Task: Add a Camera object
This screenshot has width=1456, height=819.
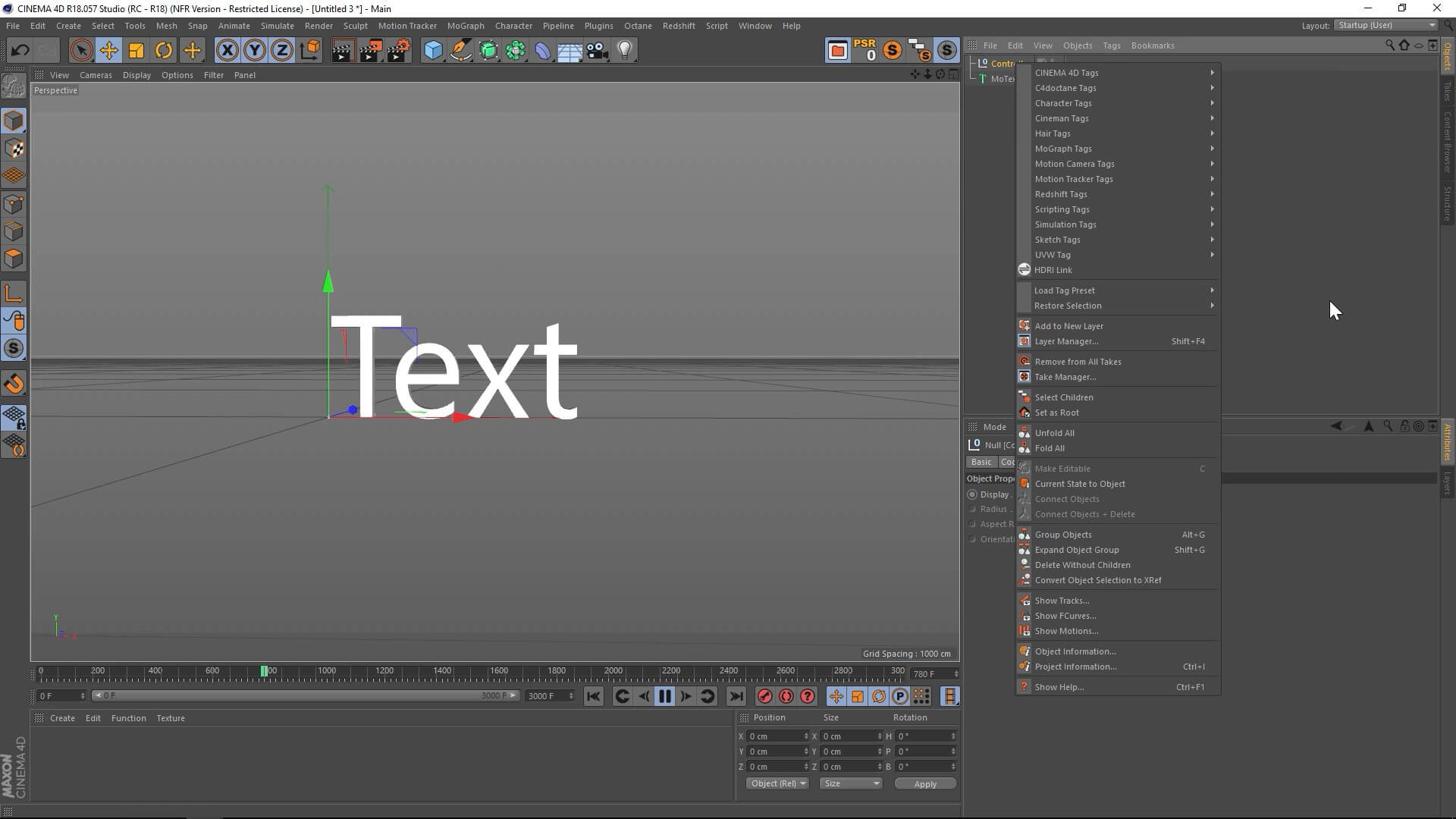Action: point(598,51)
